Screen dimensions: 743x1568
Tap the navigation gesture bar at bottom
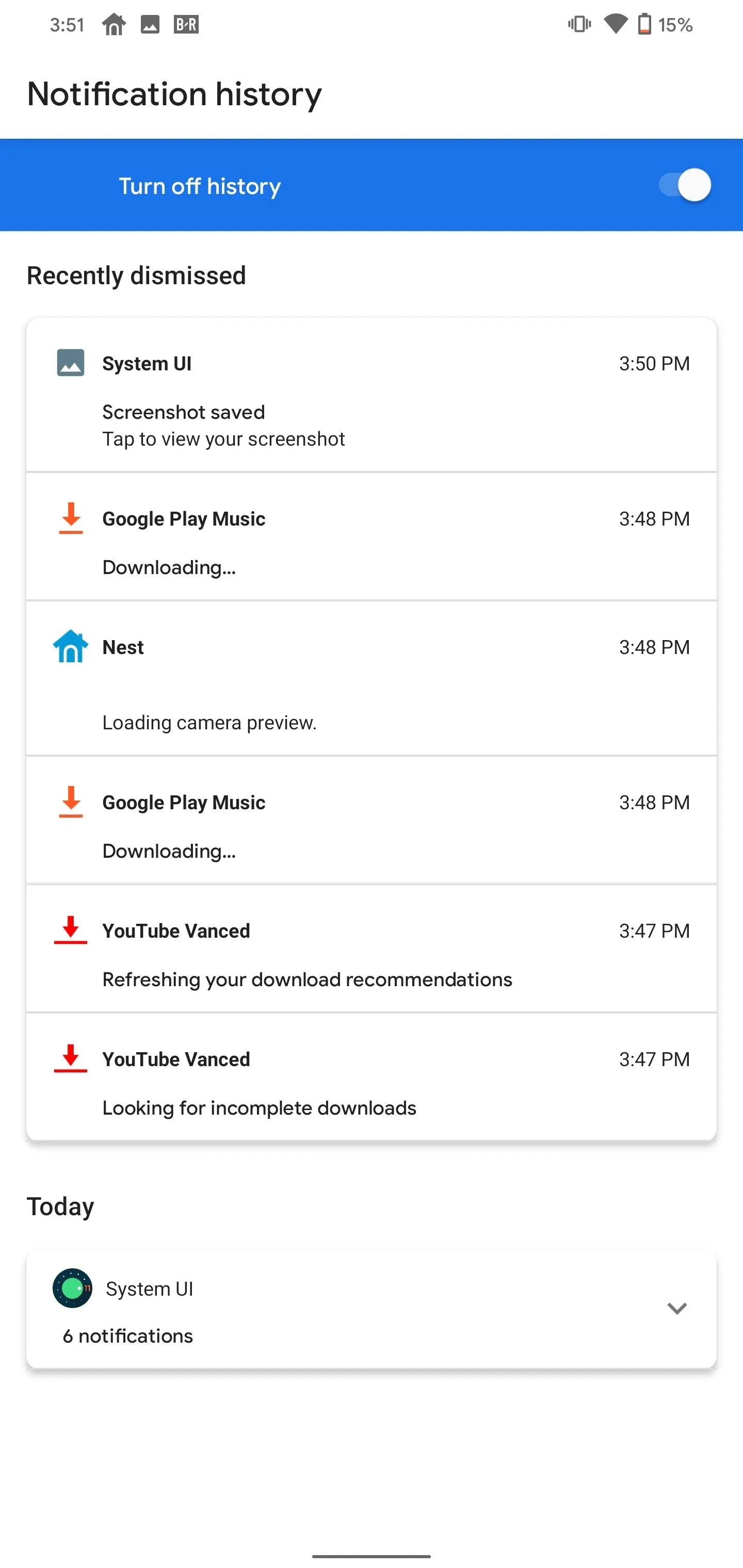372,1556
